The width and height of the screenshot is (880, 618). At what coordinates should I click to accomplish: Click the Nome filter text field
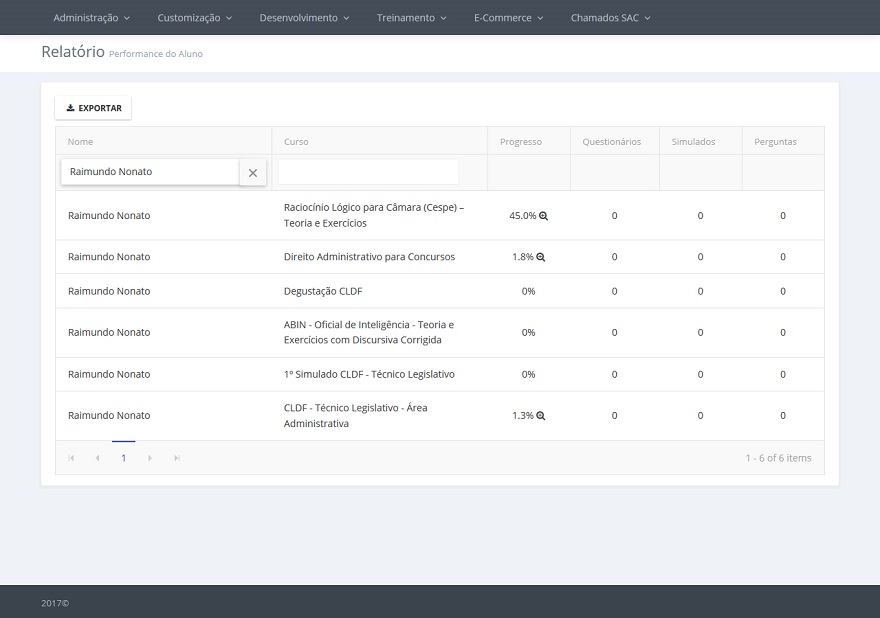pos(150,172)
